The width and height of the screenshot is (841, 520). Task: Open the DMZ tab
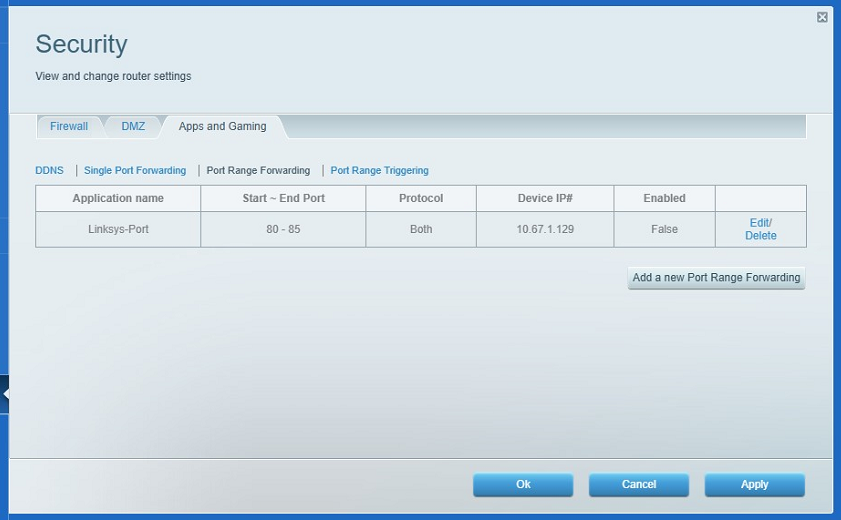point(133,127)
